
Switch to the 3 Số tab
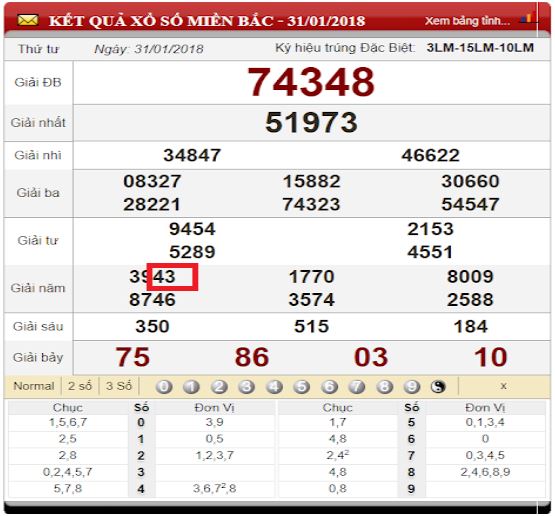[119, 386]
